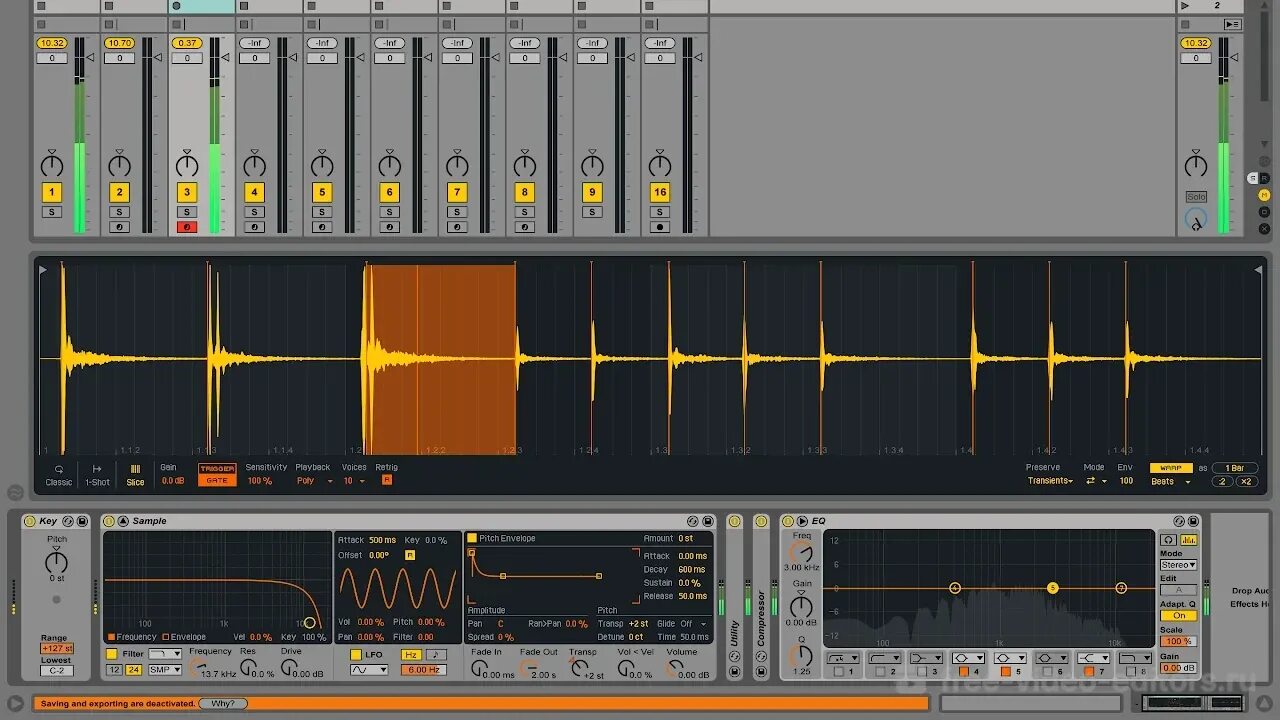Toggle Adaptive Q On button
The image size is (1280, 720).
[x=1178, y=616]
